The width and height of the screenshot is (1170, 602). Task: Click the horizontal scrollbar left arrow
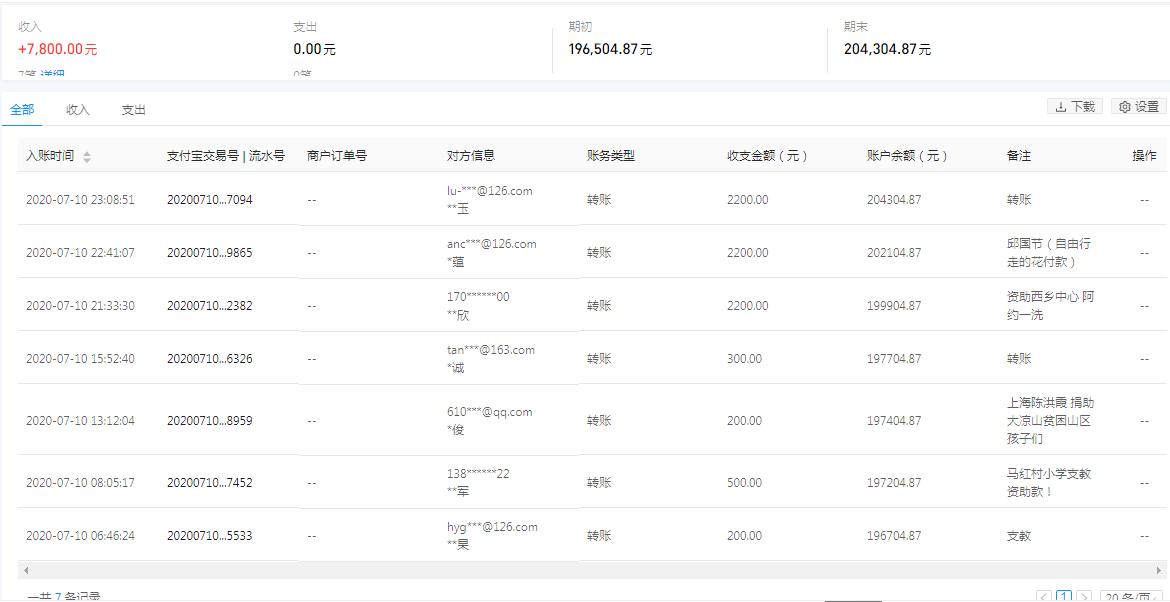[24, 569]
